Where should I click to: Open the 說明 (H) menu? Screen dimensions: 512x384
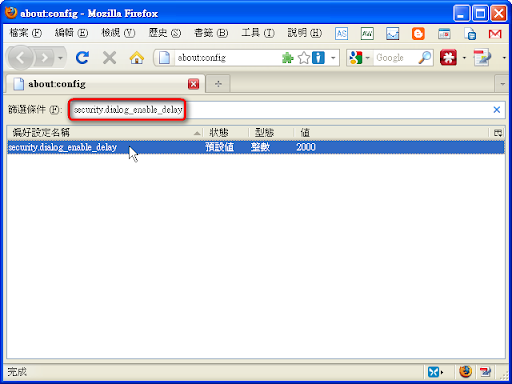coord(305,33)
